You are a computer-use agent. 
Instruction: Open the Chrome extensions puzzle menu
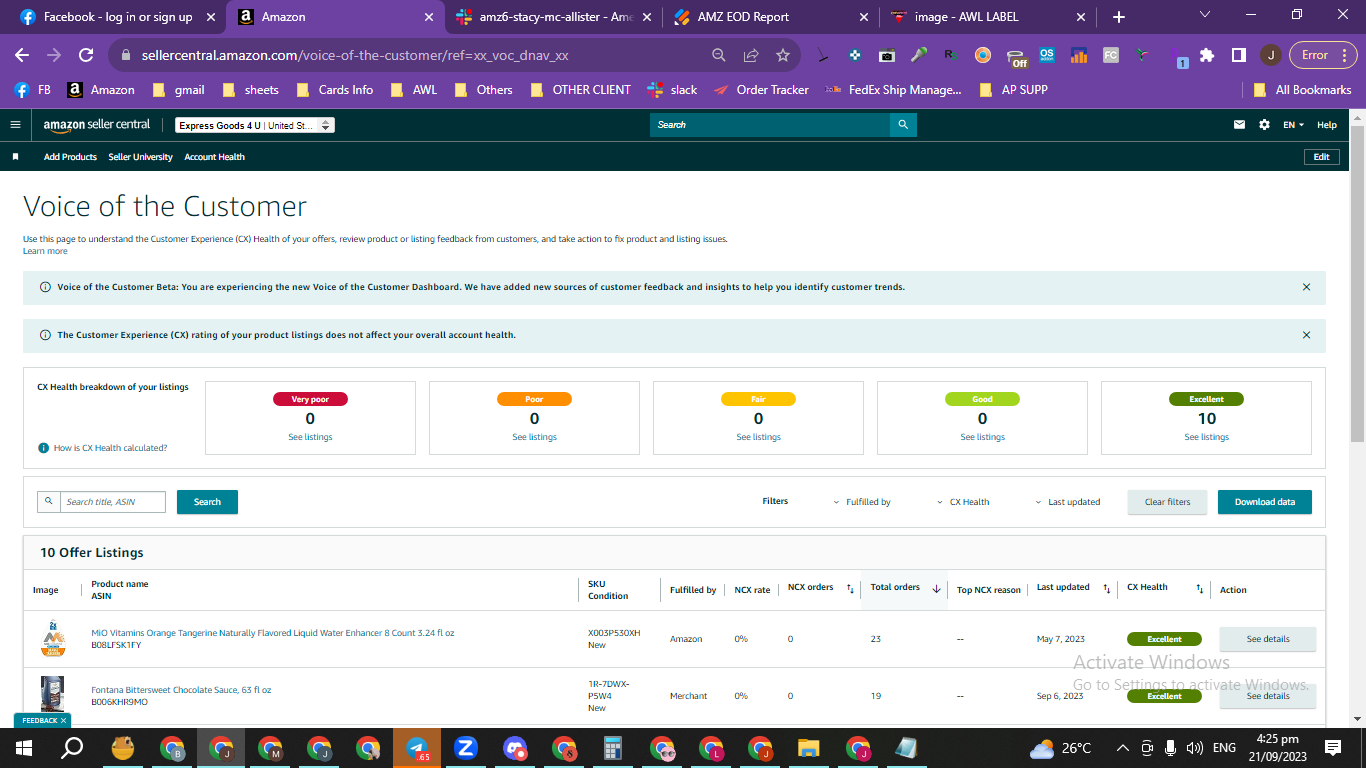tap(1207, 55)
